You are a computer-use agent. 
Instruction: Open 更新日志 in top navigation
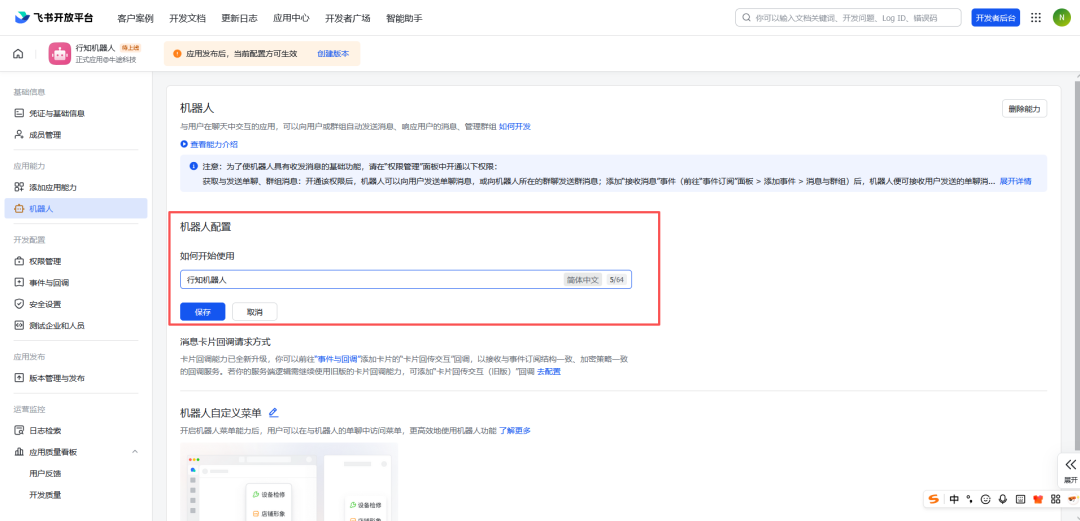240,19
